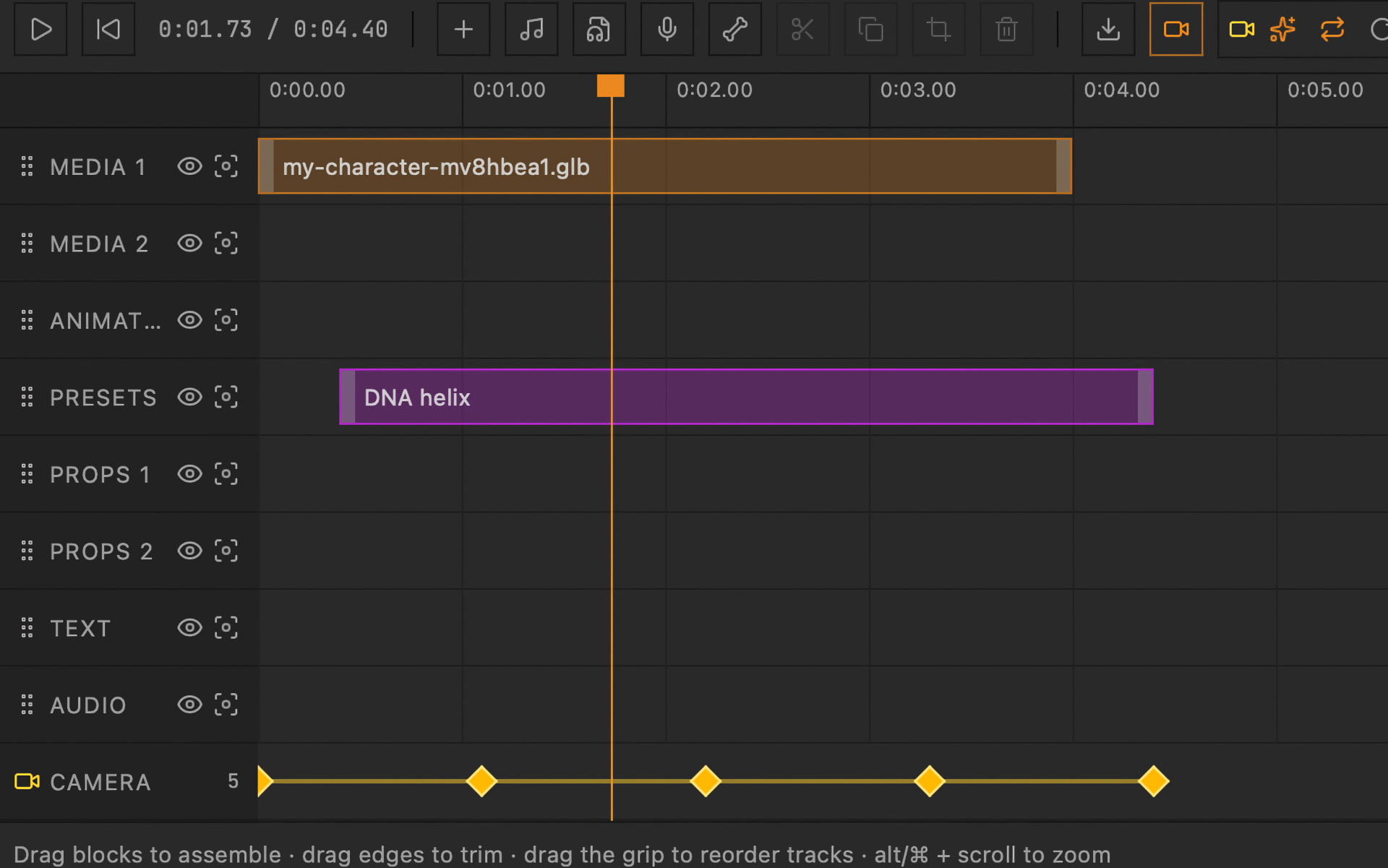Select the first camera keyframe at start
The height and width of the screenshot is (868, 1388).
(x=265, y=781)
